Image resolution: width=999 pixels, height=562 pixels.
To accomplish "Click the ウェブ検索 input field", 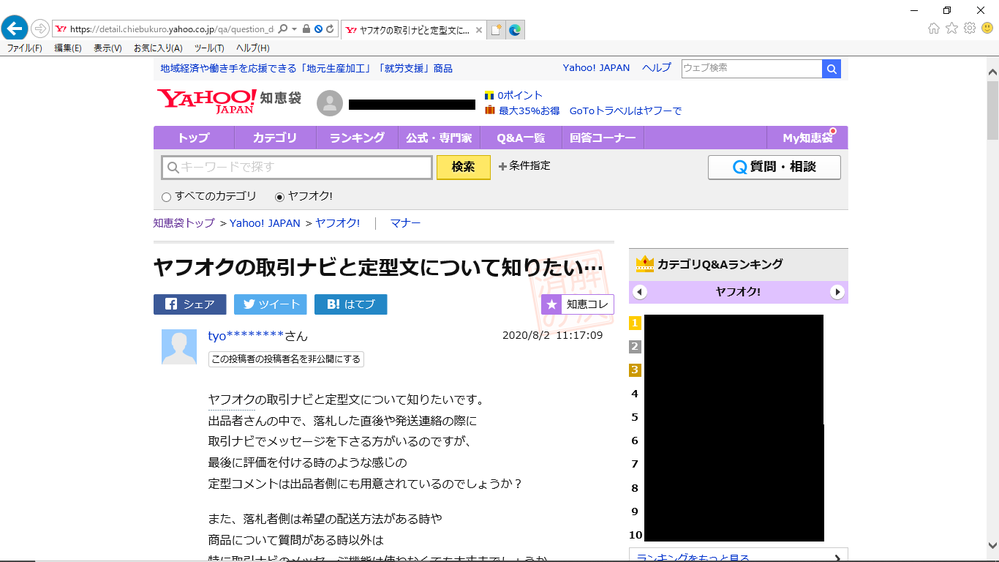I will point(752,69).
